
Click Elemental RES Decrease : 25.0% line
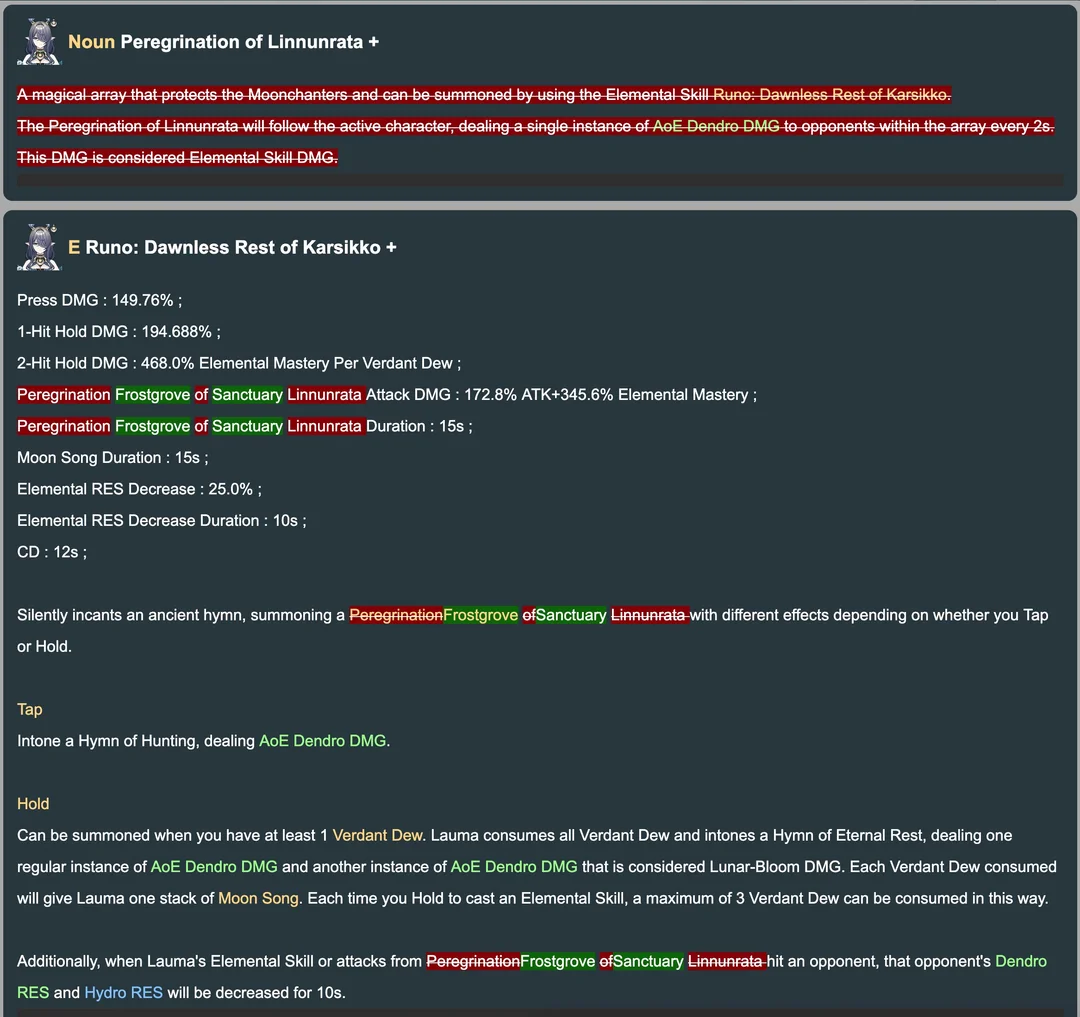[140, 490]
